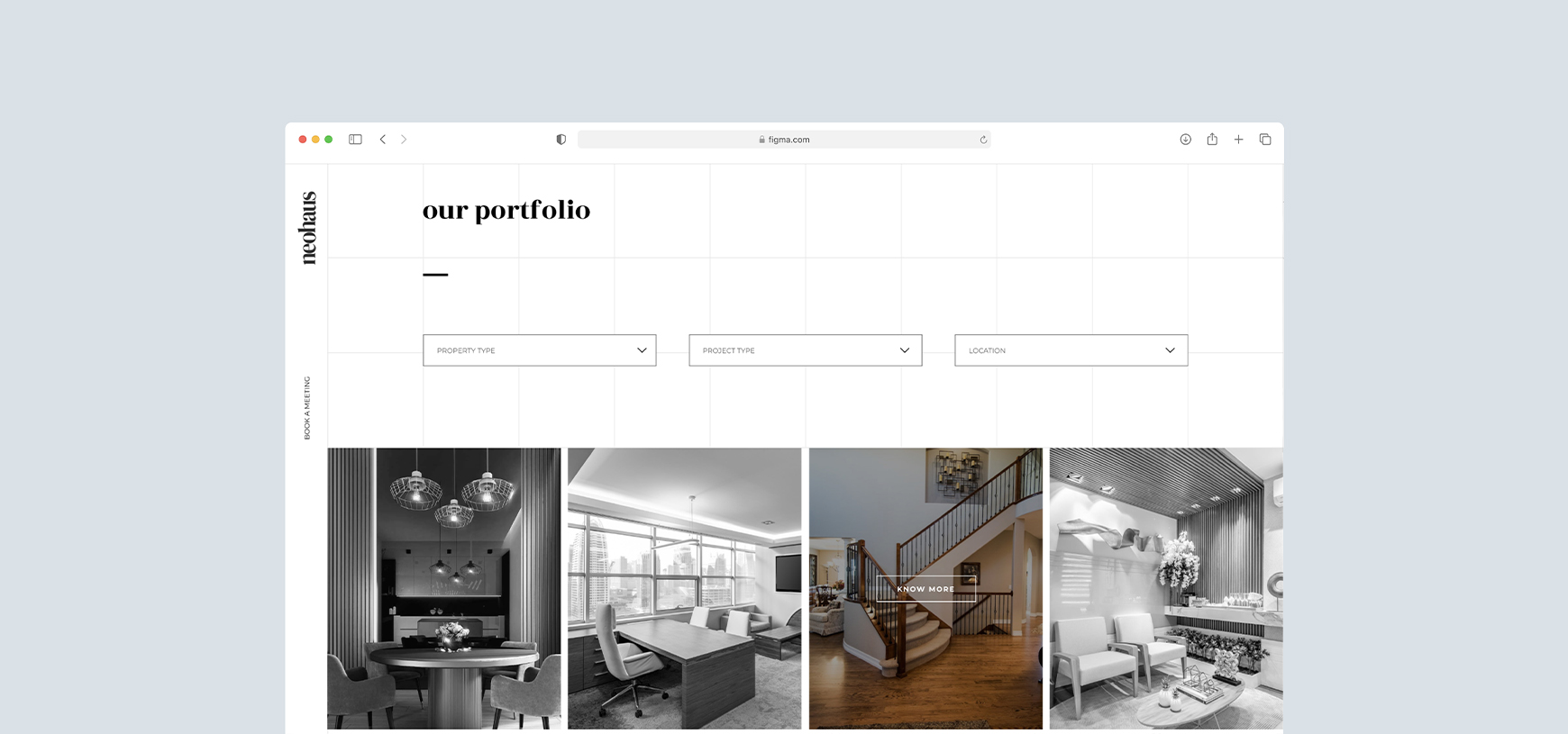Image resolution: width=1568 pixels, height=734 pixels.
Task: Click the share icon in toolbar
Action: point(1212,139)
